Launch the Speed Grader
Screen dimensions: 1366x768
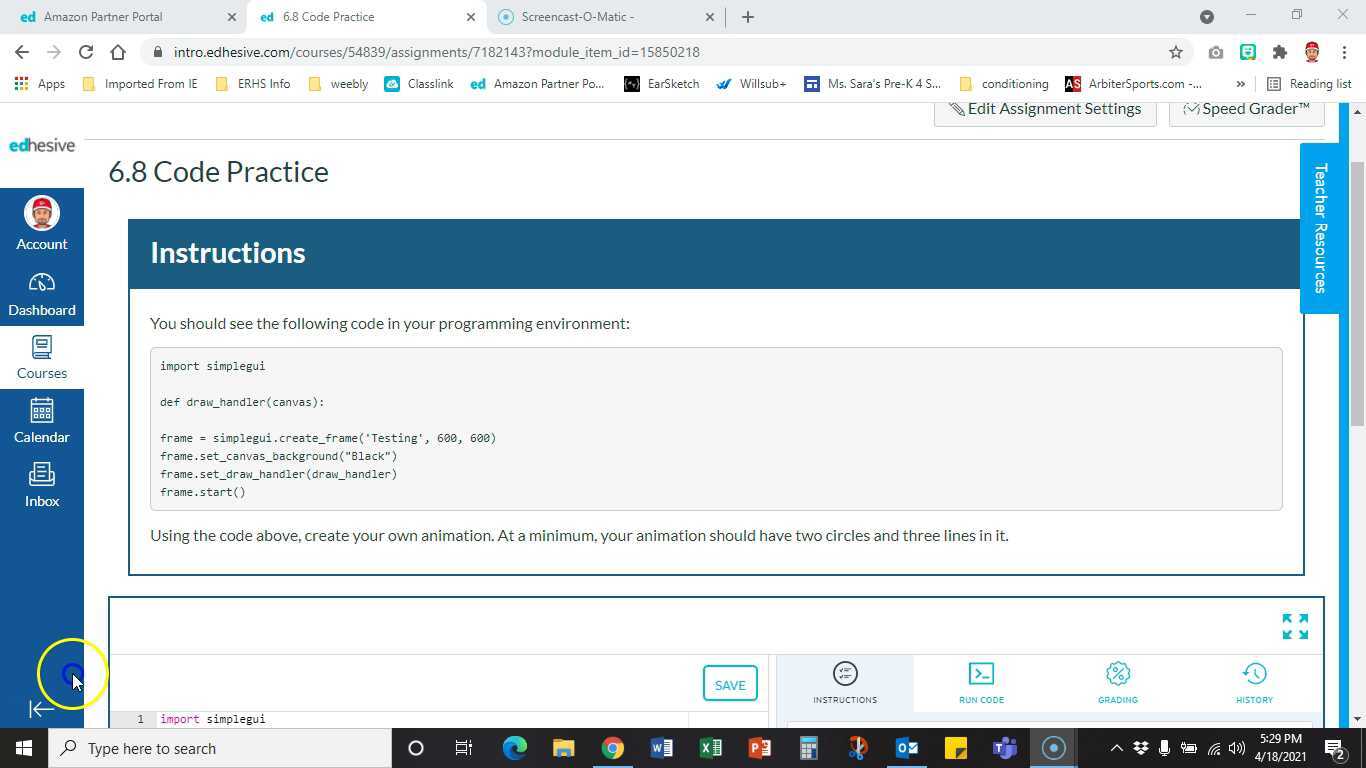tap(1247, 109)
